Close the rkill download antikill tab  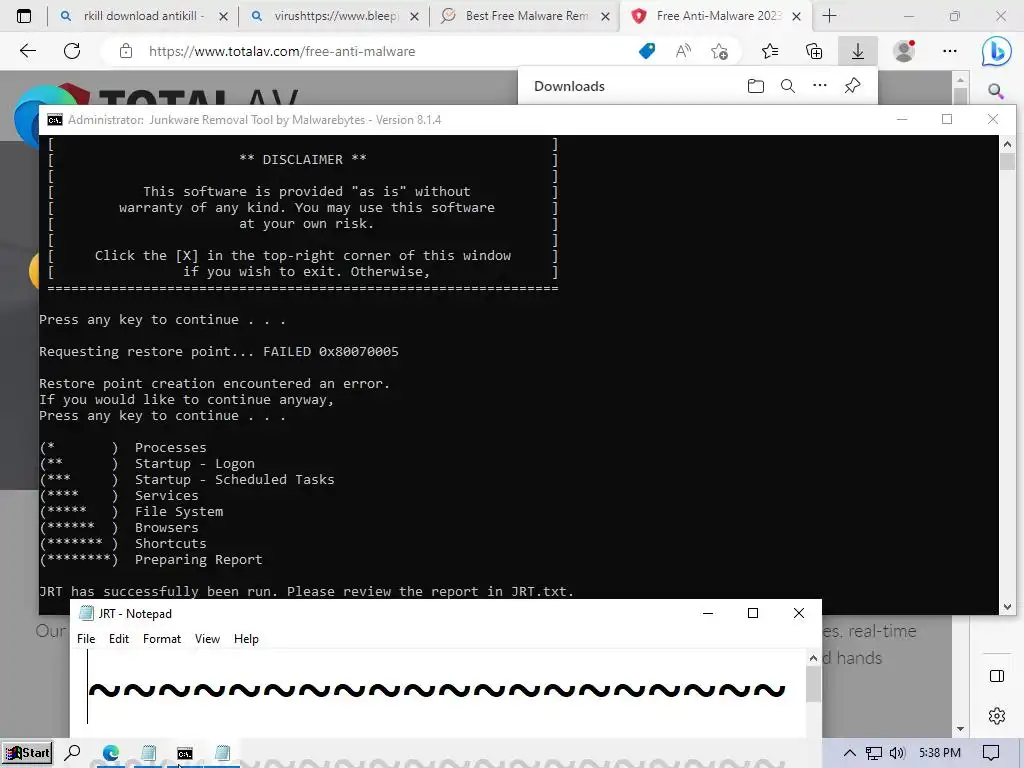pos(223,16)
